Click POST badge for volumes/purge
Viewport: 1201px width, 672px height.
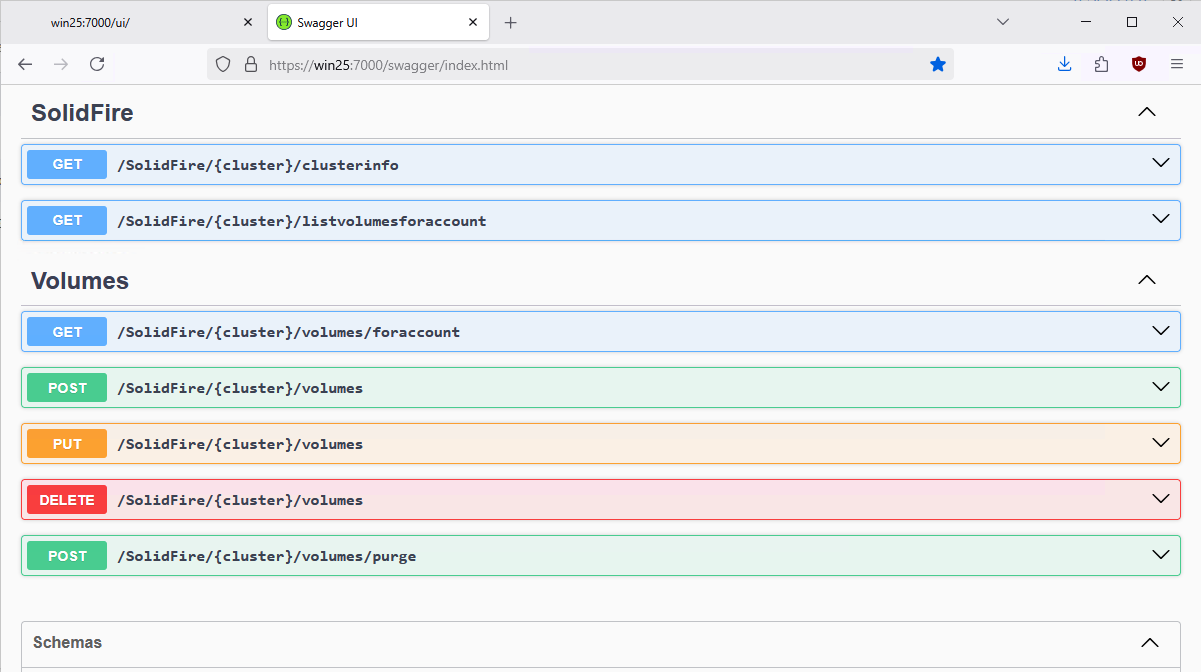(x=67, y=556)
